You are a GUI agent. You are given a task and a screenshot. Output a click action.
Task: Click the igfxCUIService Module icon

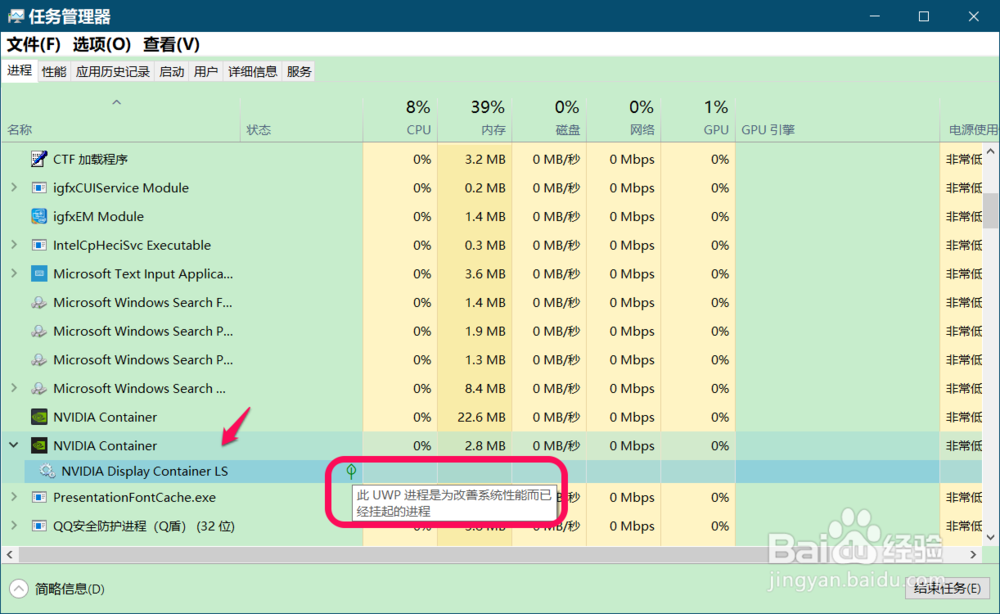(39, 187)
